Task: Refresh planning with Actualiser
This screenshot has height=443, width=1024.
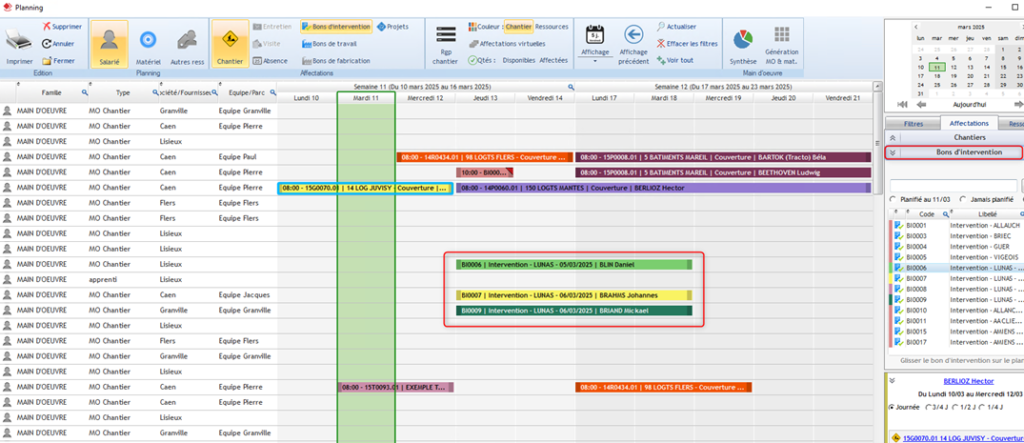Action: pos(677,27)
